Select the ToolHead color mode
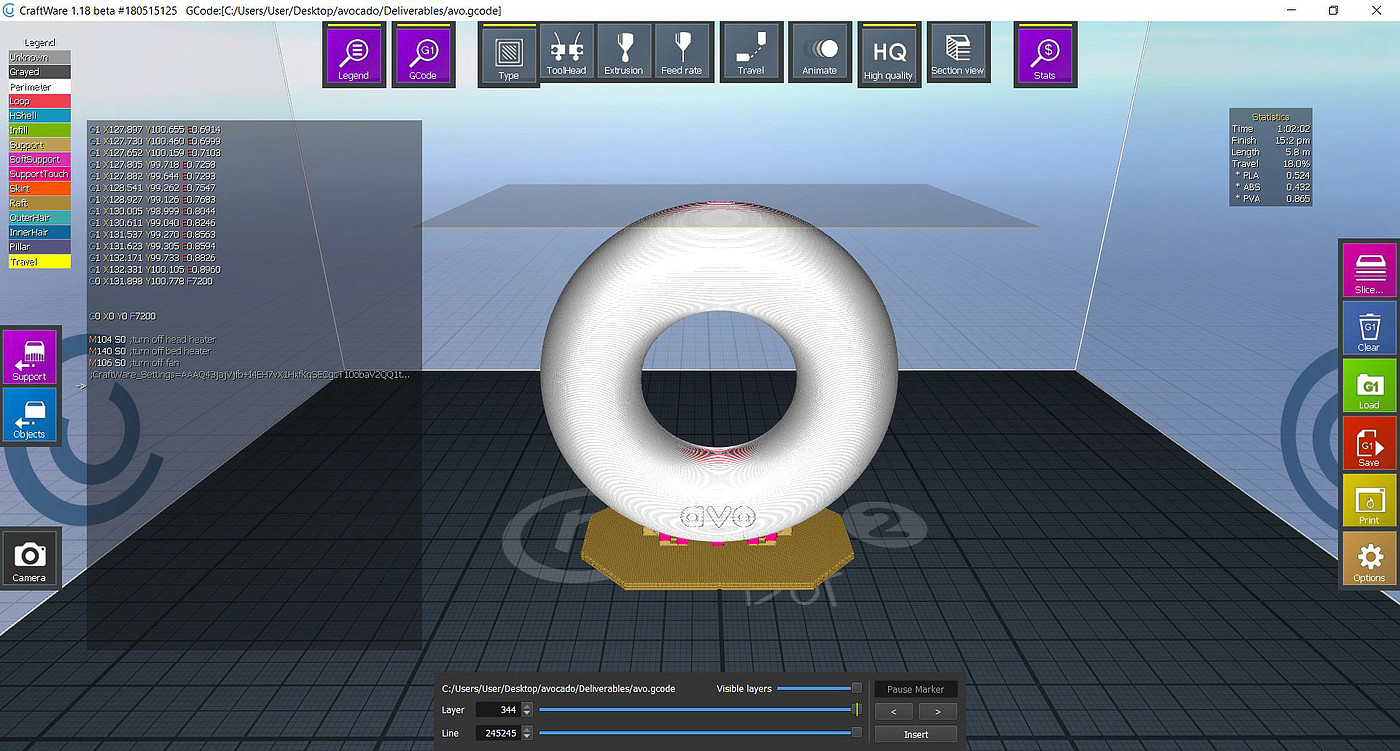 567,52
